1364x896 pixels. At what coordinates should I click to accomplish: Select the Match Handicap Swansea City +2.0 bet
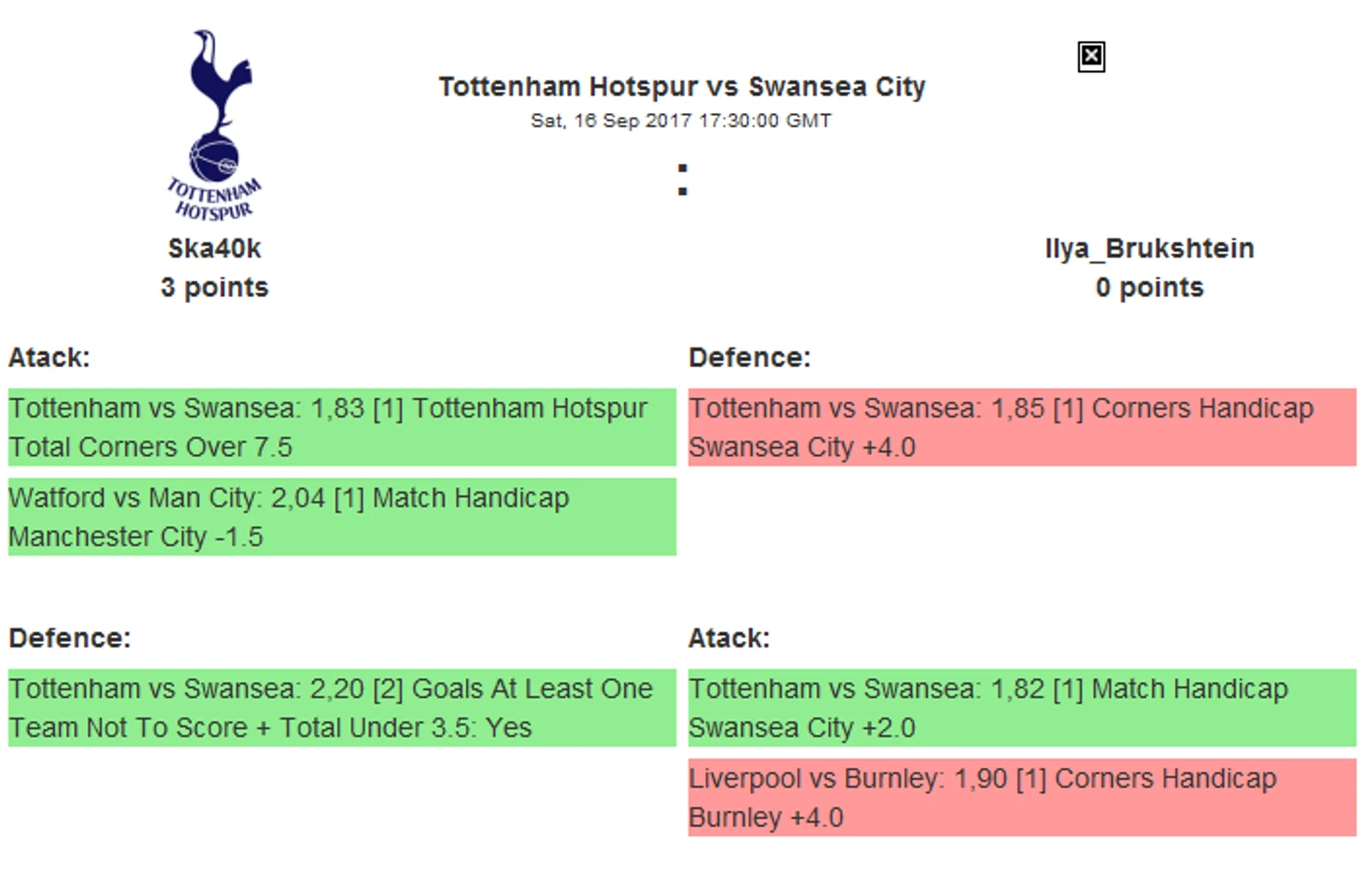click(1022, 707)
